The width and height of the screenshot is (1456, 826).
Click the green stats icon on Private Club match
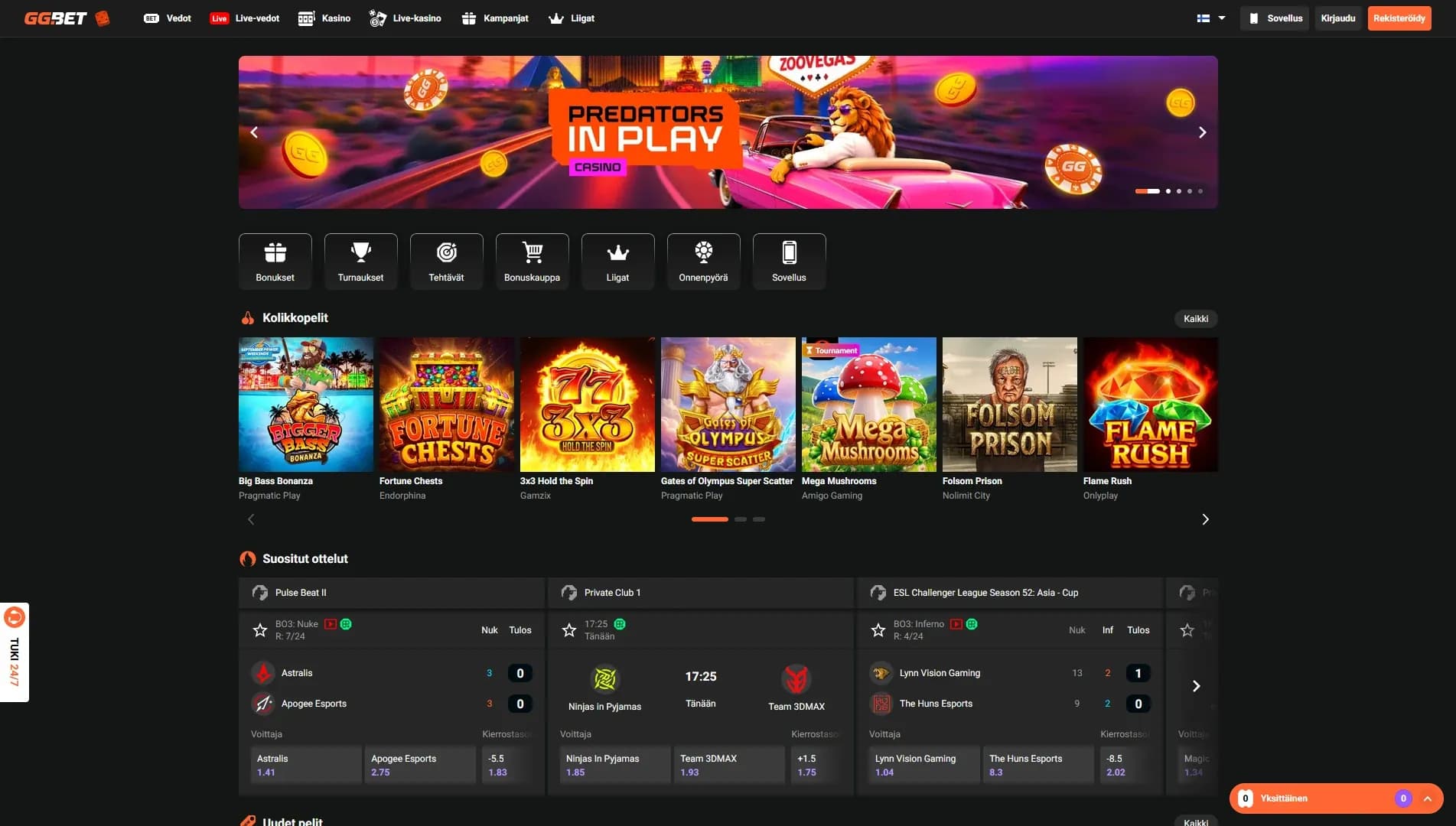click(620, 624)
